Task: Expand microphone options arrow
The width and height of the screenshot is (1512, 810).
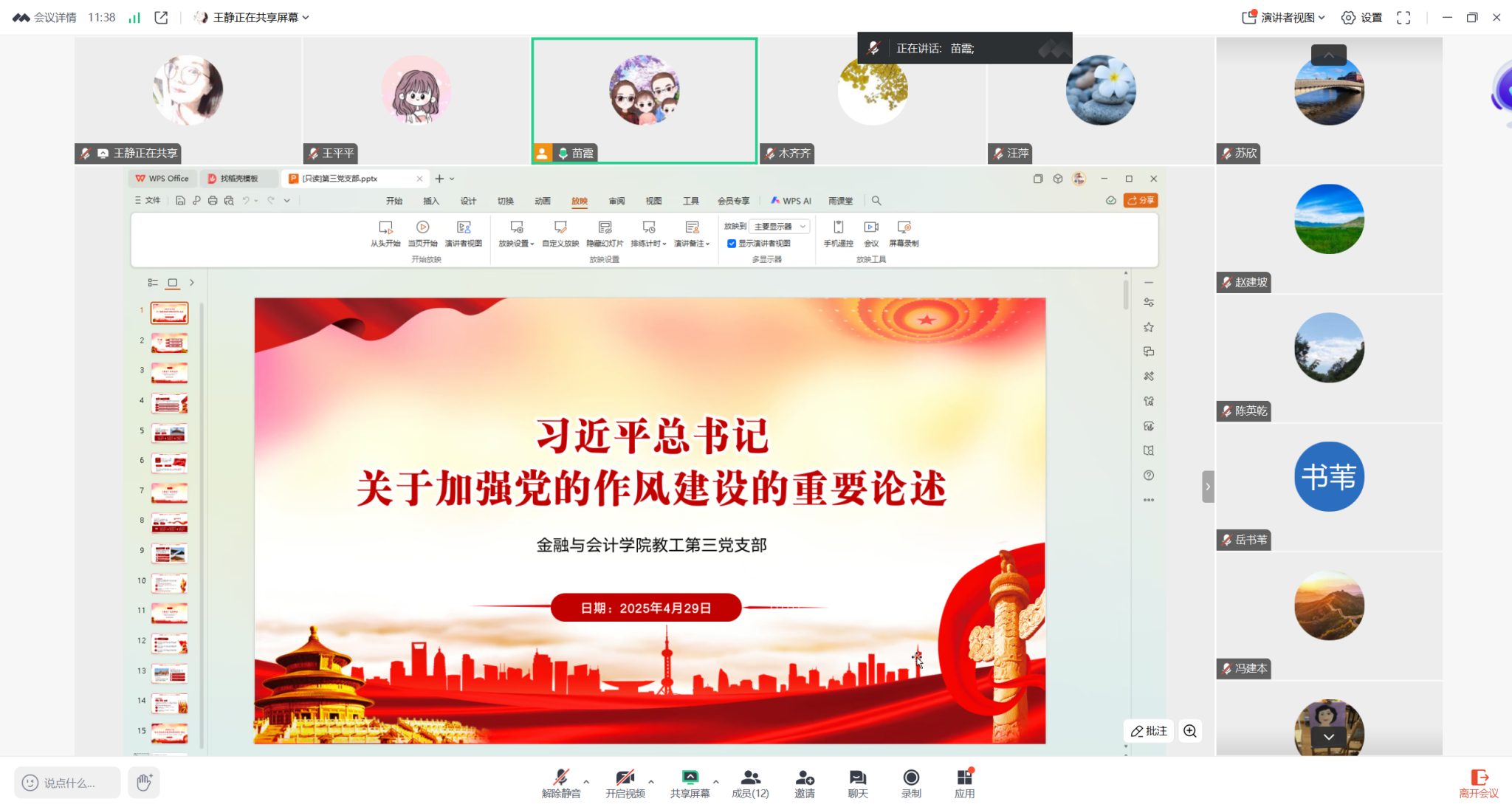Action: 586,781
